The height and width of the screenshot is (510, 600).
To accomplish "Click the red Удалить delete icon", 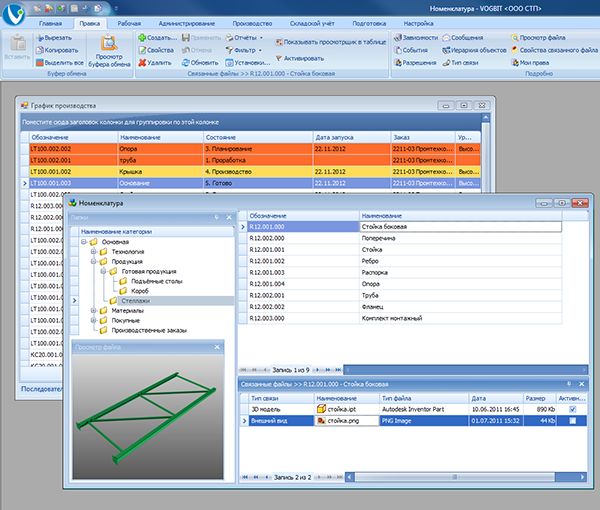I will pos(140,61).
